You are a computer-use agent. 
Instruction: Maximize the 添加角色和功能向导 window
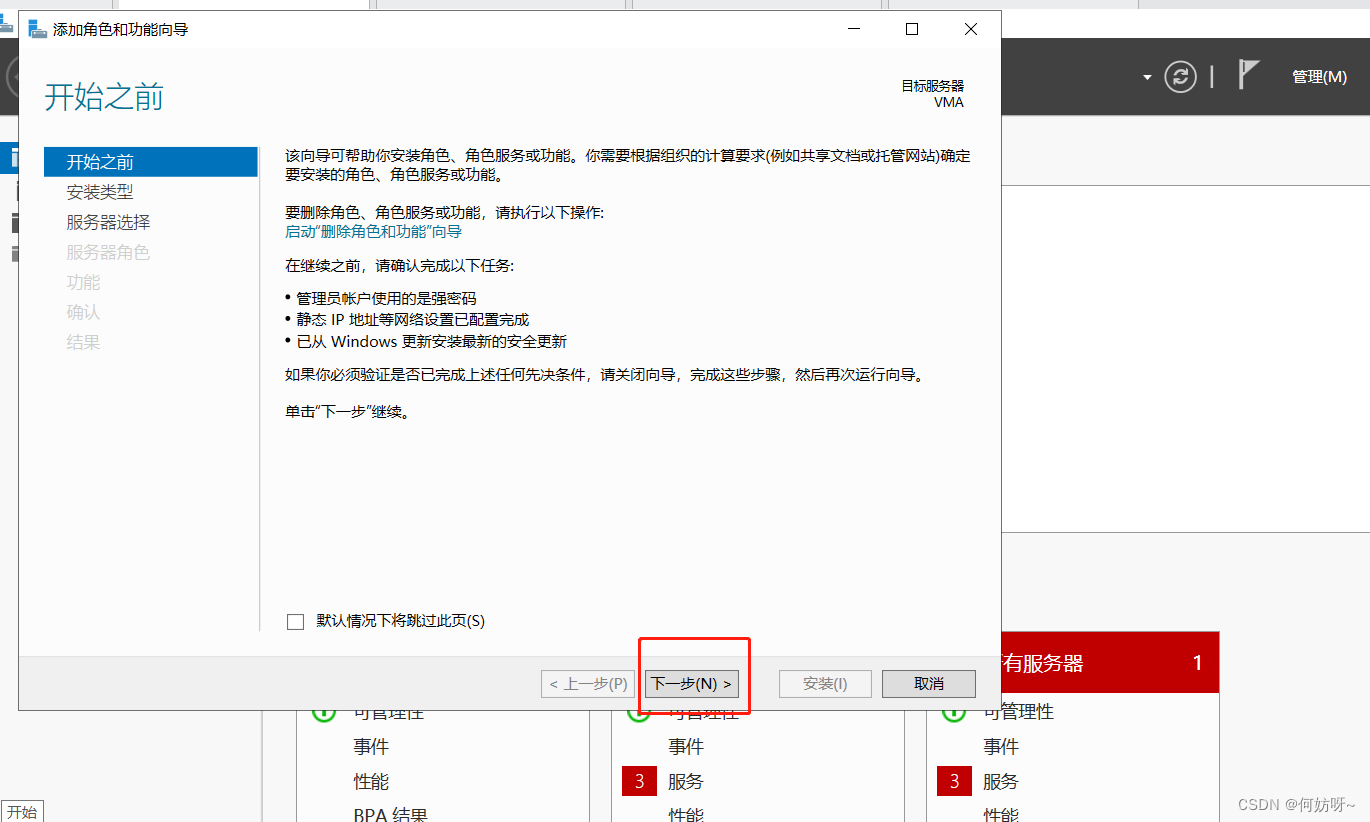(912, 29)
